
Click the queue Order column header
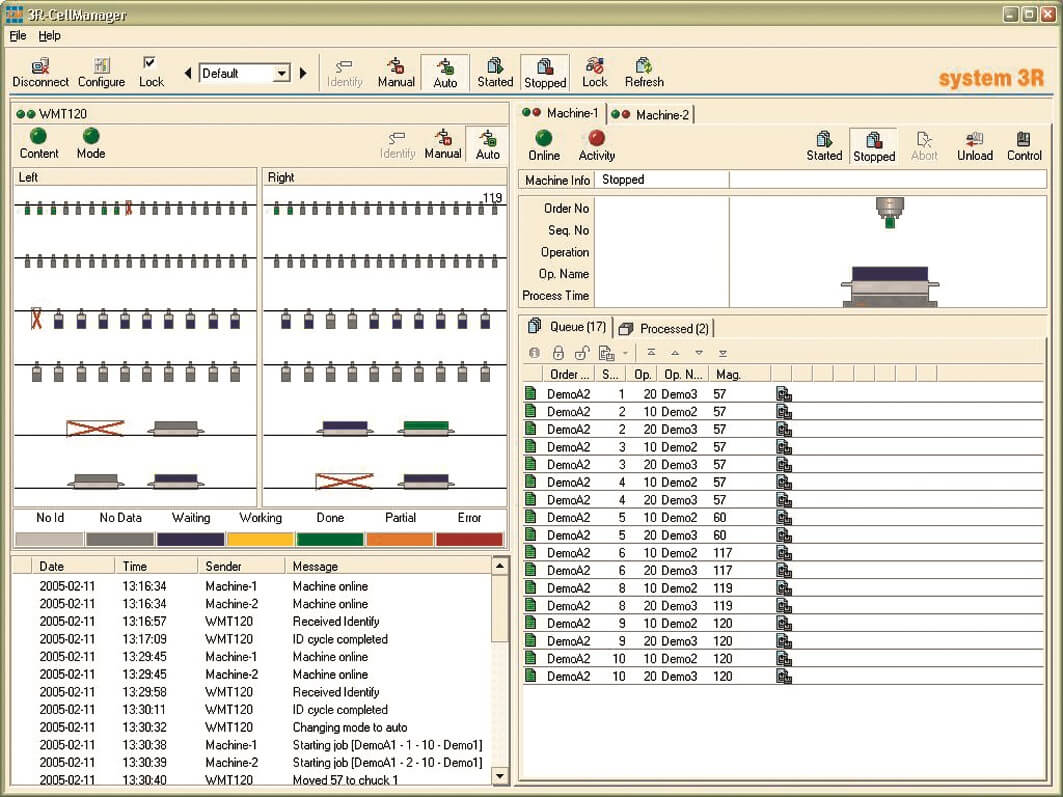point(569,374)
